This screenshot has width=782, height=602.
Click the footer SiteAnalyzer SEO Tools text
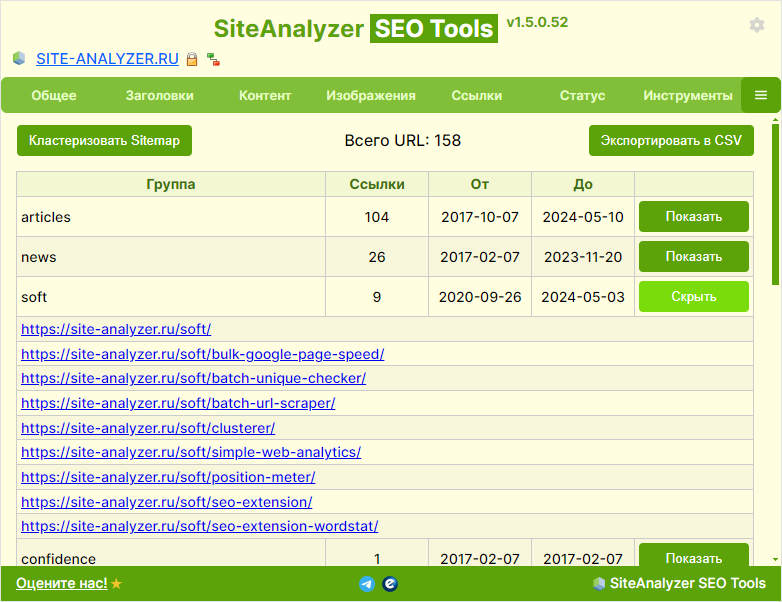tap(687, 583)
